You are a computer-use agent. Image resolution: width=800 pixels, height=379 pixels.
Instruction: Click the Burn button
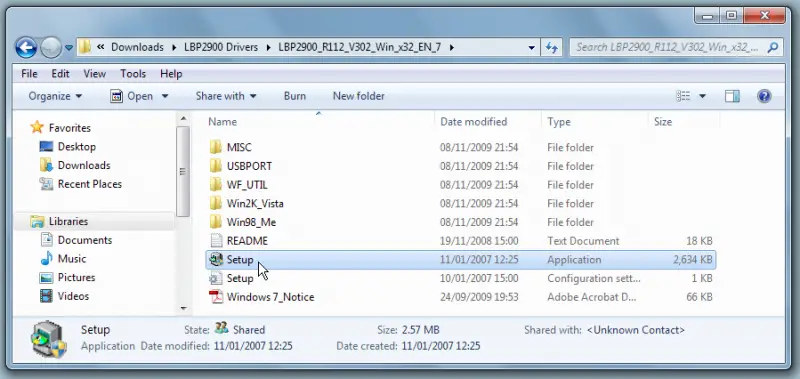295,96
